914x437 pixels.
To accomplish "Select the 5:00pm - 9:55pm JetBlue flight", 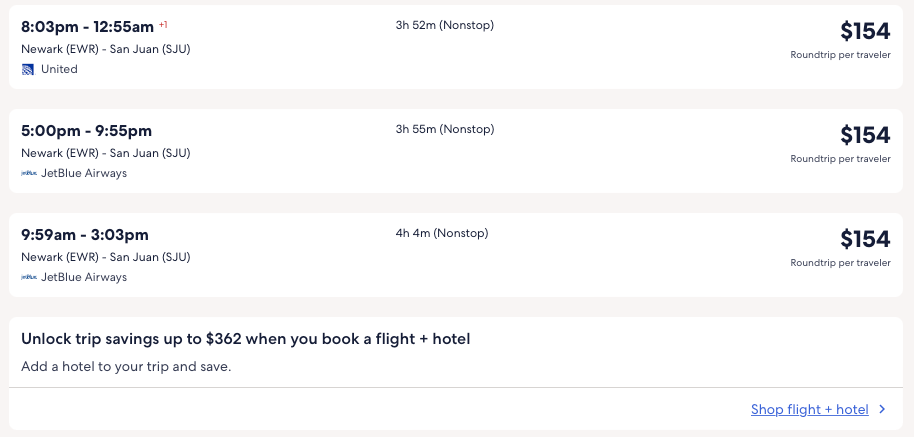I will [x=86, y=131].
